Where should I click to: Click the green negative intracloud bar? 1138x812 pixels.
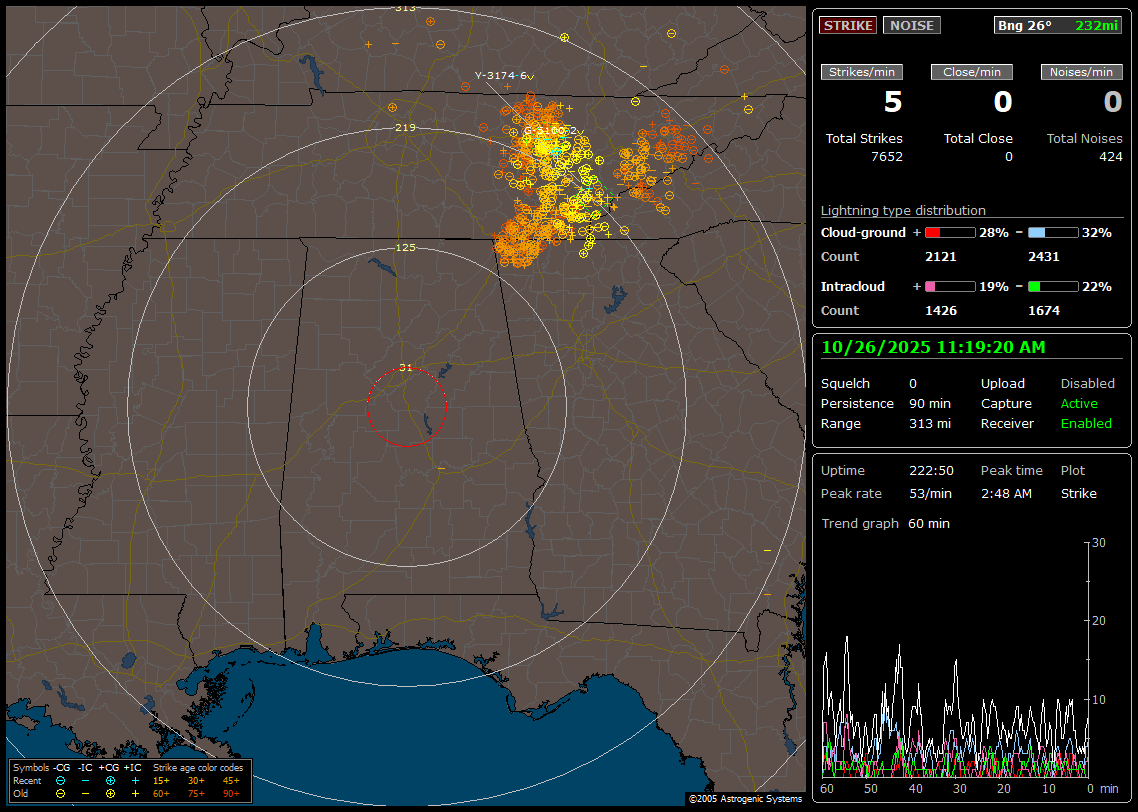(x=1052, y=286)
